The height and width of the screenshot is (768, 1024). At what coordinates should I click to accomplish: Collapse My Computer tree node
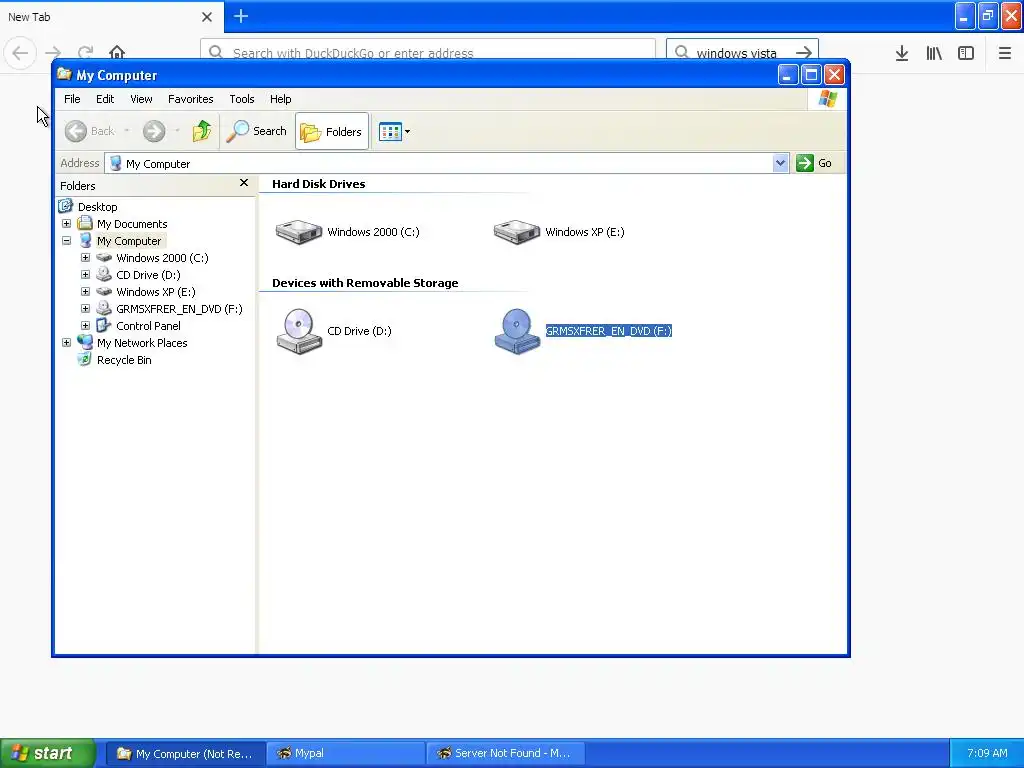pos(67,240)
